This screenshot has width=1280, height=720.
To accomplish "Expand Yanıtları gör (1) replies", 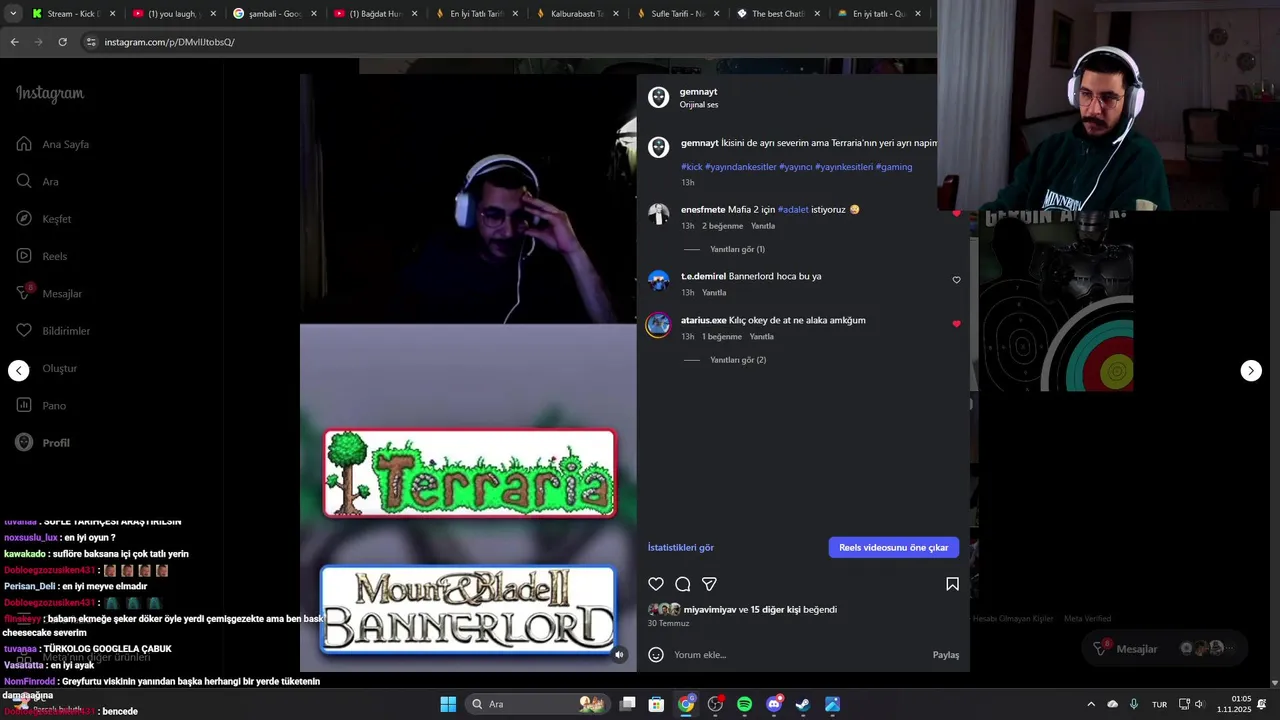I will click(x=737, y=249).
